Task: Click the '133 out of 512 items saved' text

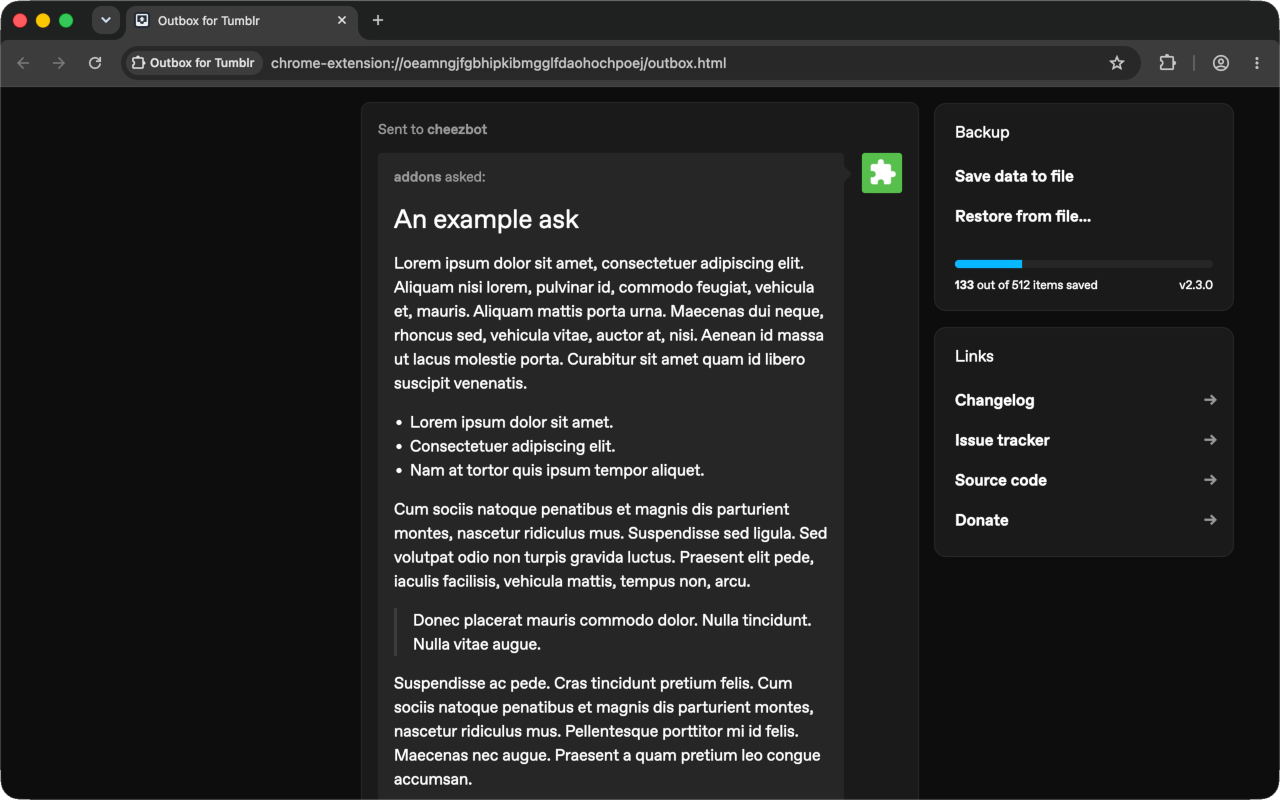Action: 1026,285
